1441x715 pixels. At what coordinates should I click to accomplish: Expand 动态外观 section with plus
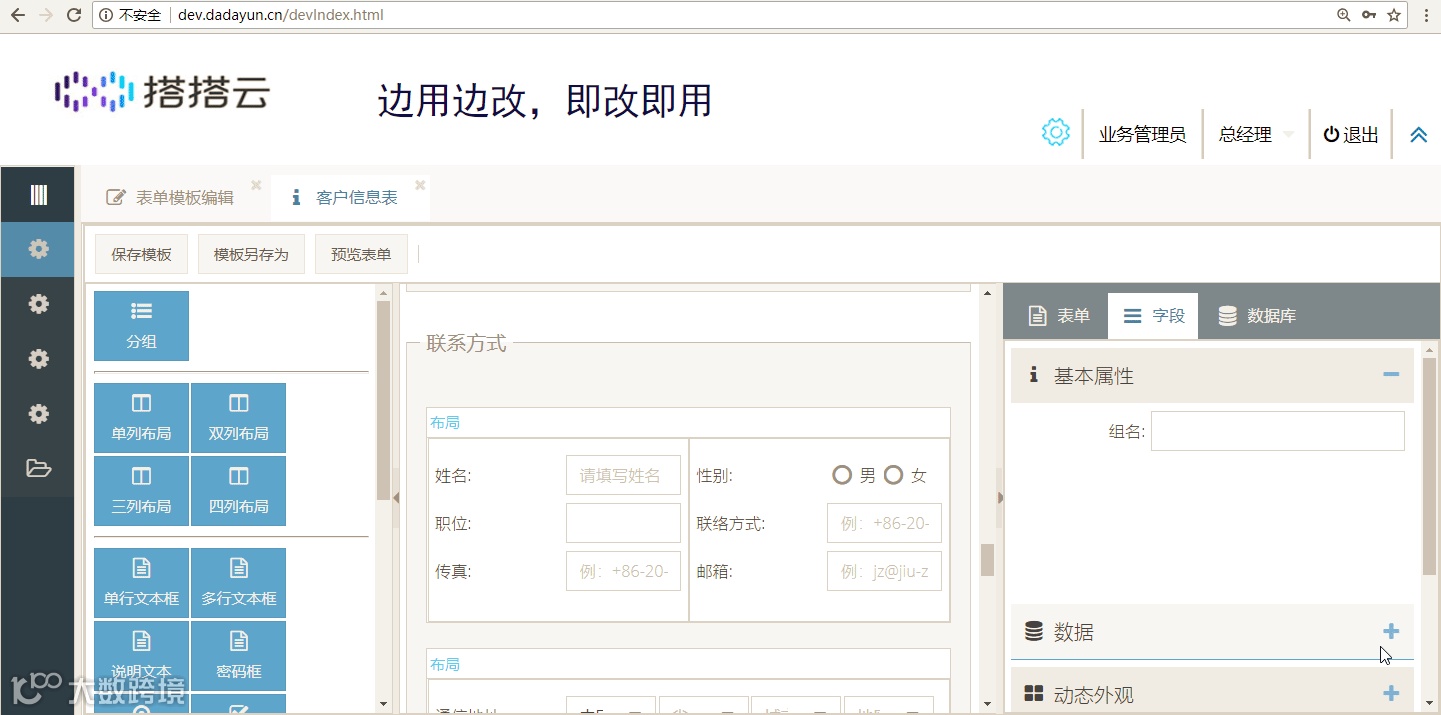1391,693
